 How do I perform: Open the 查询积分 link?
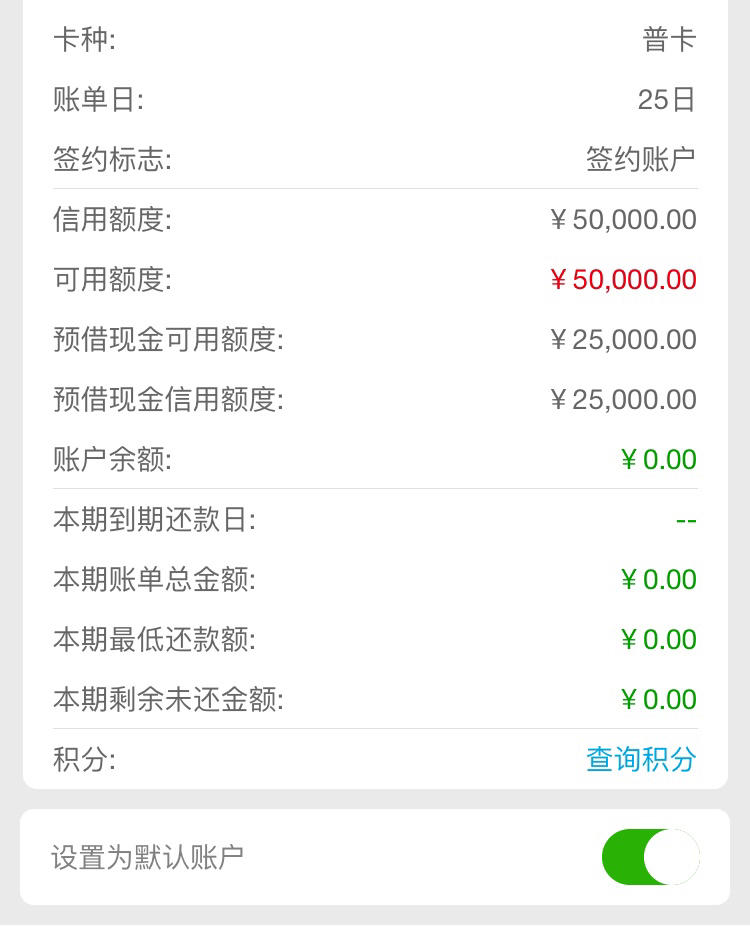[x=641, y=759]
